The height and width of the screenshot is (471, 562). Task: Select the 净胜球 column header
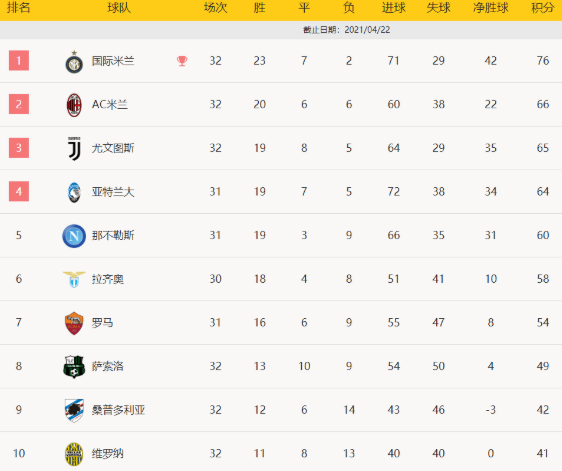coord(491,8)
